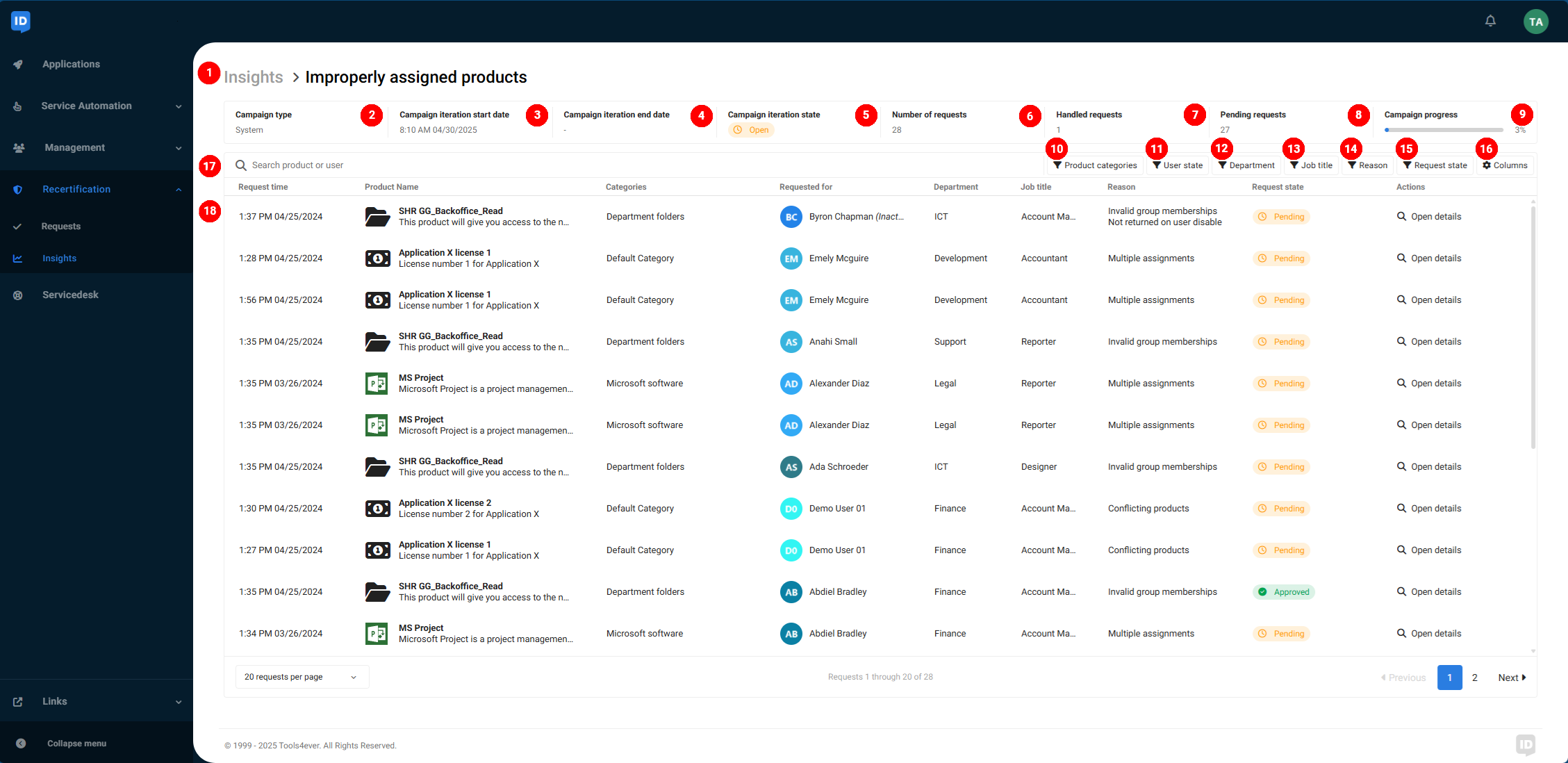Expand the Links menu chevron
Viewport: 1568px width, 763px height.
point(179,702)
